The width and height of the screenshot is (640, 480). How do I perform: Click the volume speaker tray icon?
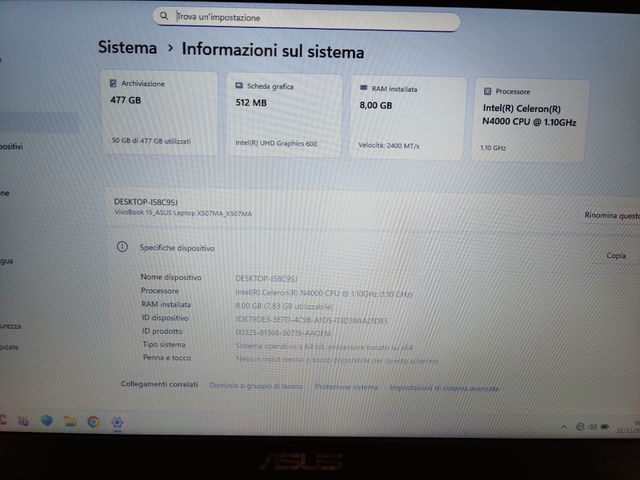pos(592,427)
